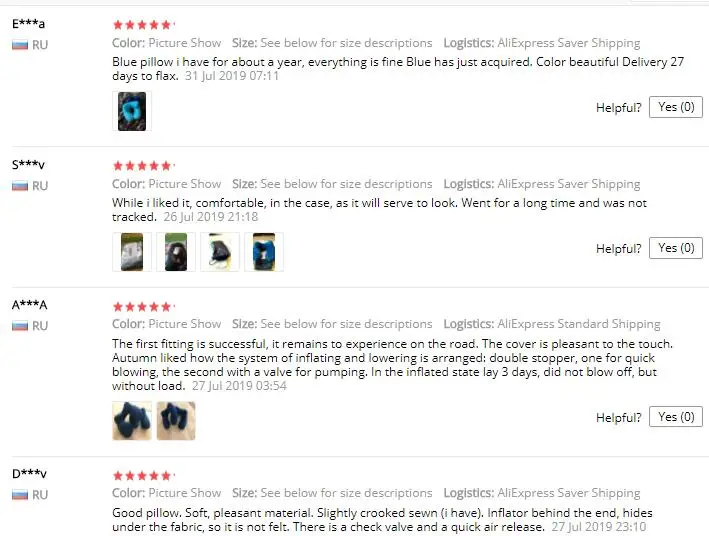Image resolution: width=709 pixels, height=536 pixels.
Task: Open third photo in S***v's review
Action: 220,252
